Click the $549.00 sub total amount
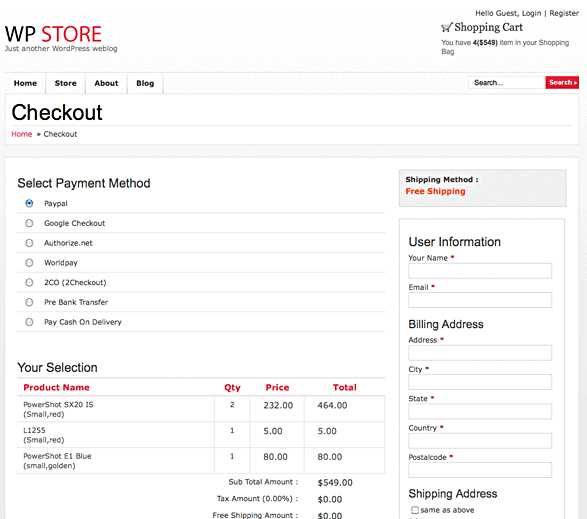This screenshot has width=587, height=519. point(335,483)
